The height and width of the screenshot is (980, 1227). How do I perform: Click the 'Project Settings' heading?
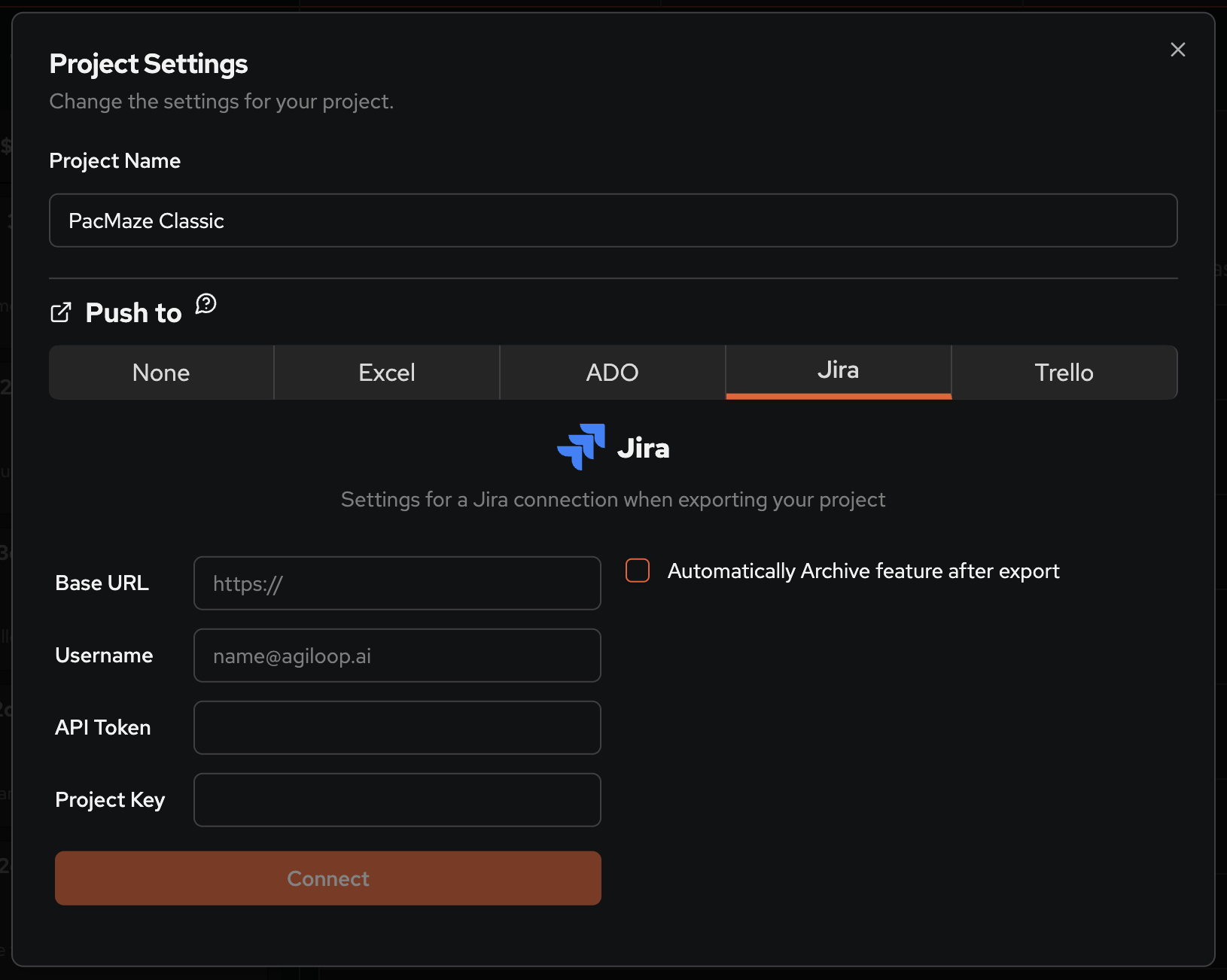coord(148,64)
